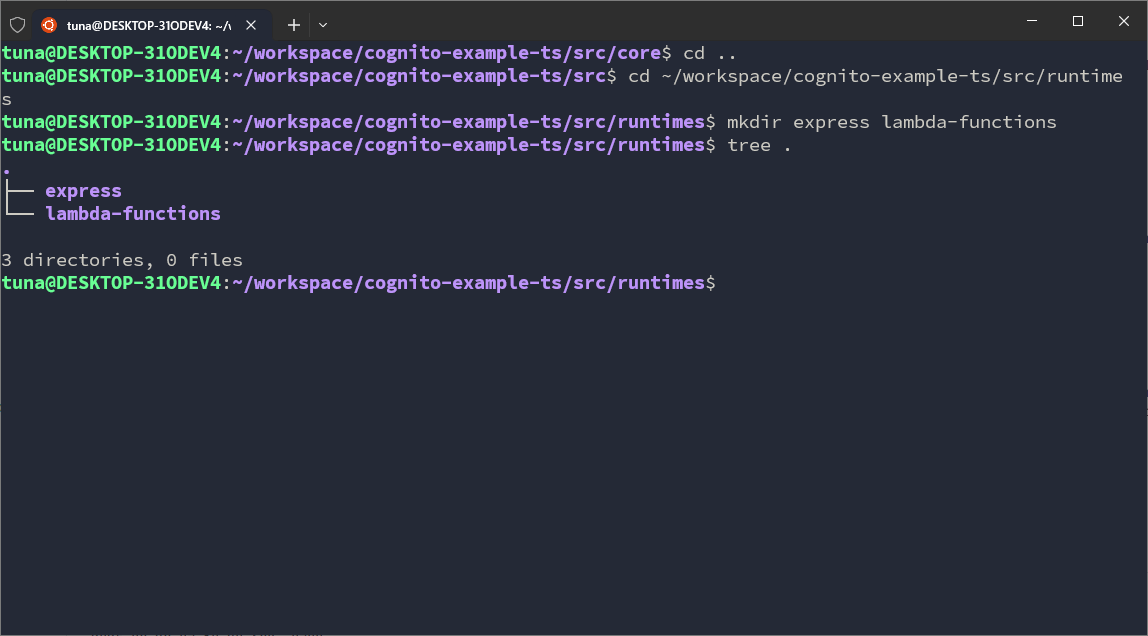Select the tuna@DESKTOP-31ODEV4 tab
Screen dimensions: 1148x636
pyautogui.click(x=148, y=24)
